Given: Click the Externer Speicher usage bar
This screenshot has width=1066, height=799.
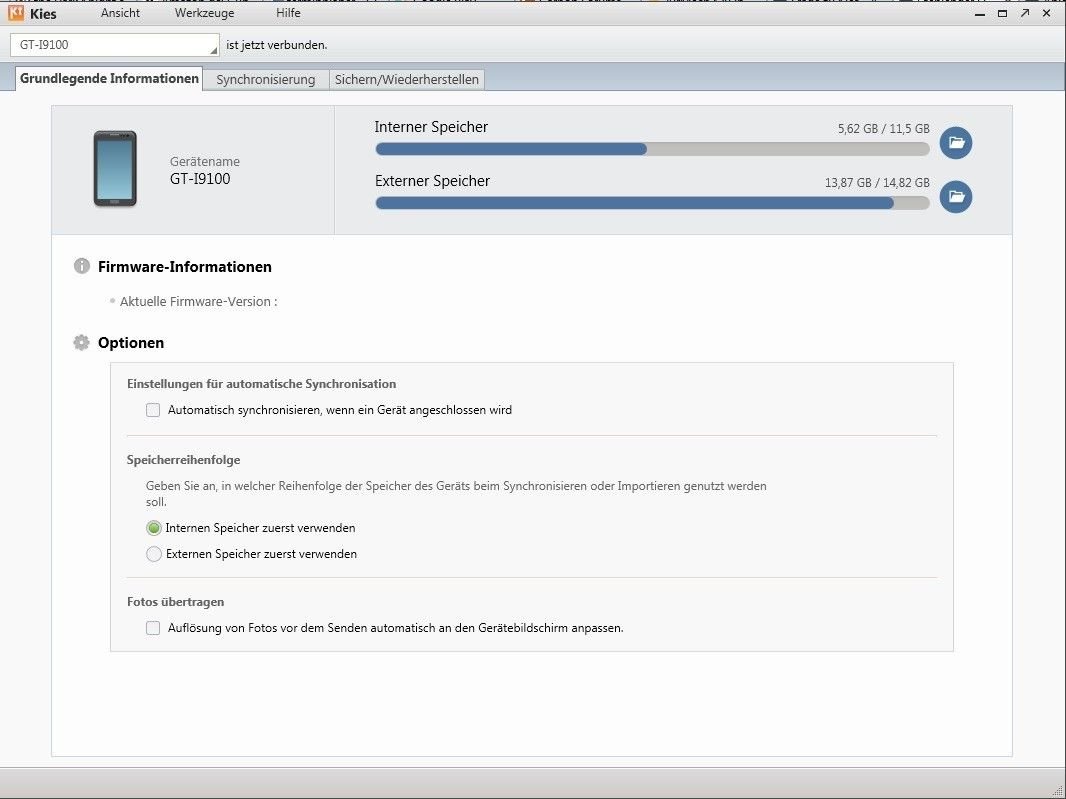Looking at the screenshot, I should pos(652,203).
